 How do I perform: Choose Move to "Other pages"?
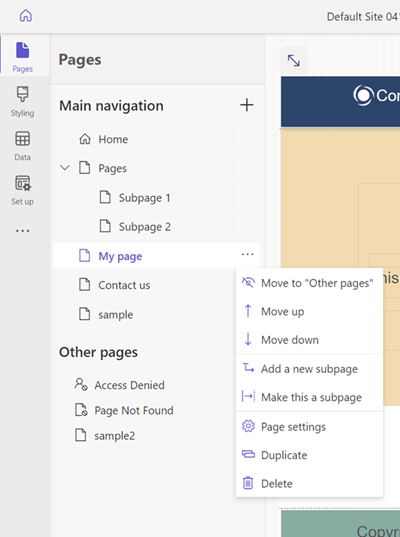coord(309,283)
